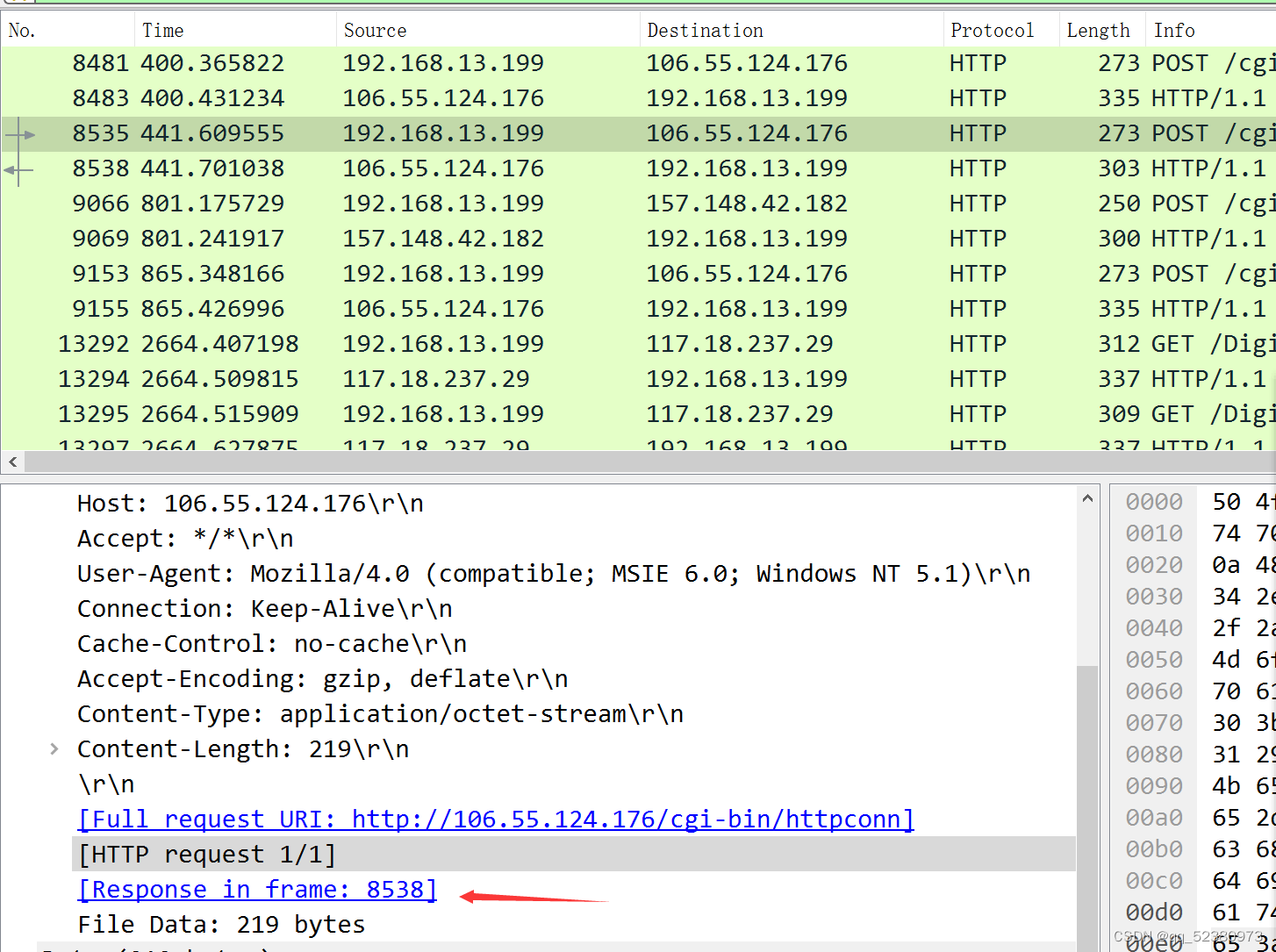This screenshot has width=1276, height=952.
Task: Click up arrow of packet details scrollbar
Action: tap(1087, 498)
